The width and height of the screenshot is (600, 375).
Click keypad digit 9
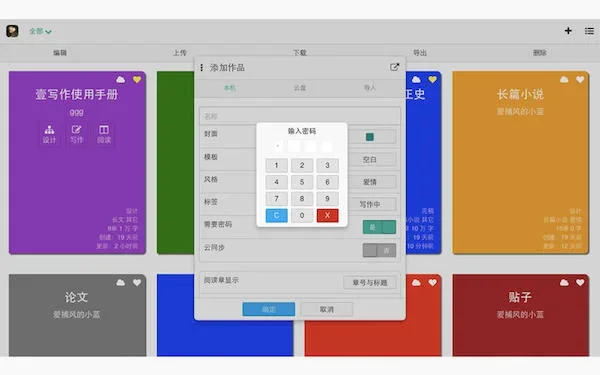coord(328,199)
